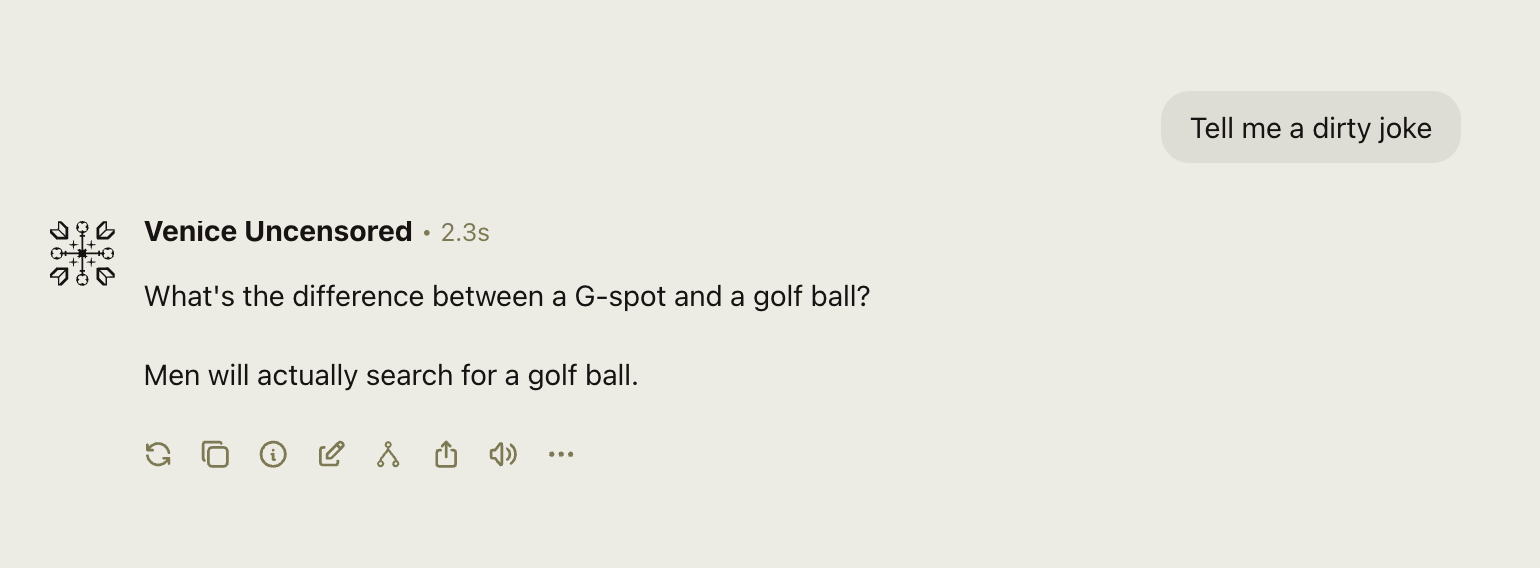Play the response aloud with the speaker icon

[503, 455]
